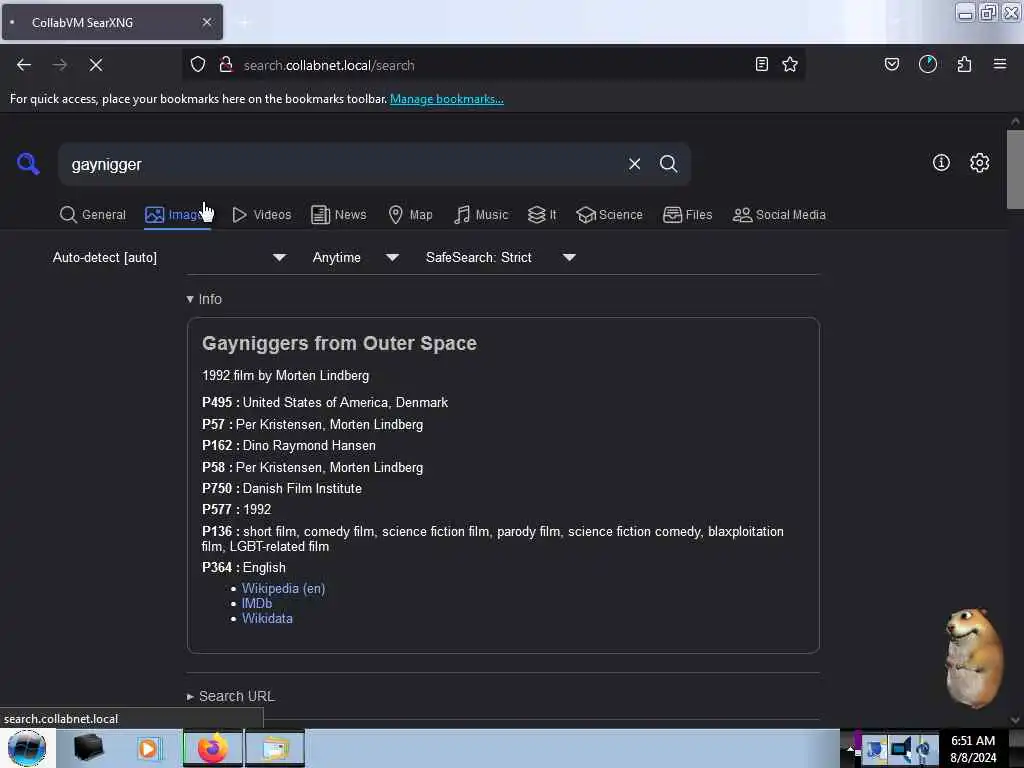Screen dimensions: 1024x768
Task: Click volume speaker tray icon
Action: [x=901, y=748]
